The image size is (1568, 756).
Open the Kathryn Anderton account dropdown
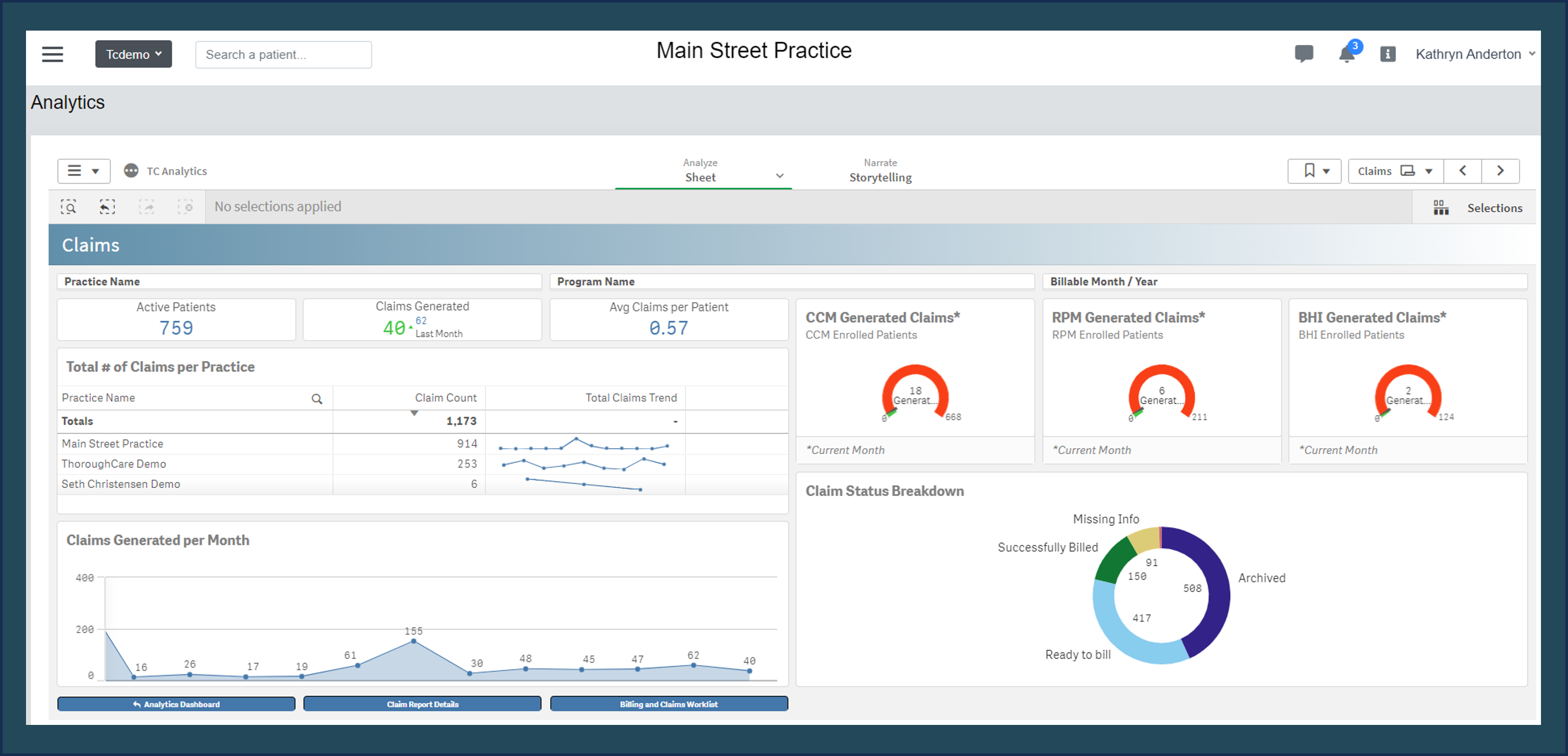click(x=1474, y=54)
